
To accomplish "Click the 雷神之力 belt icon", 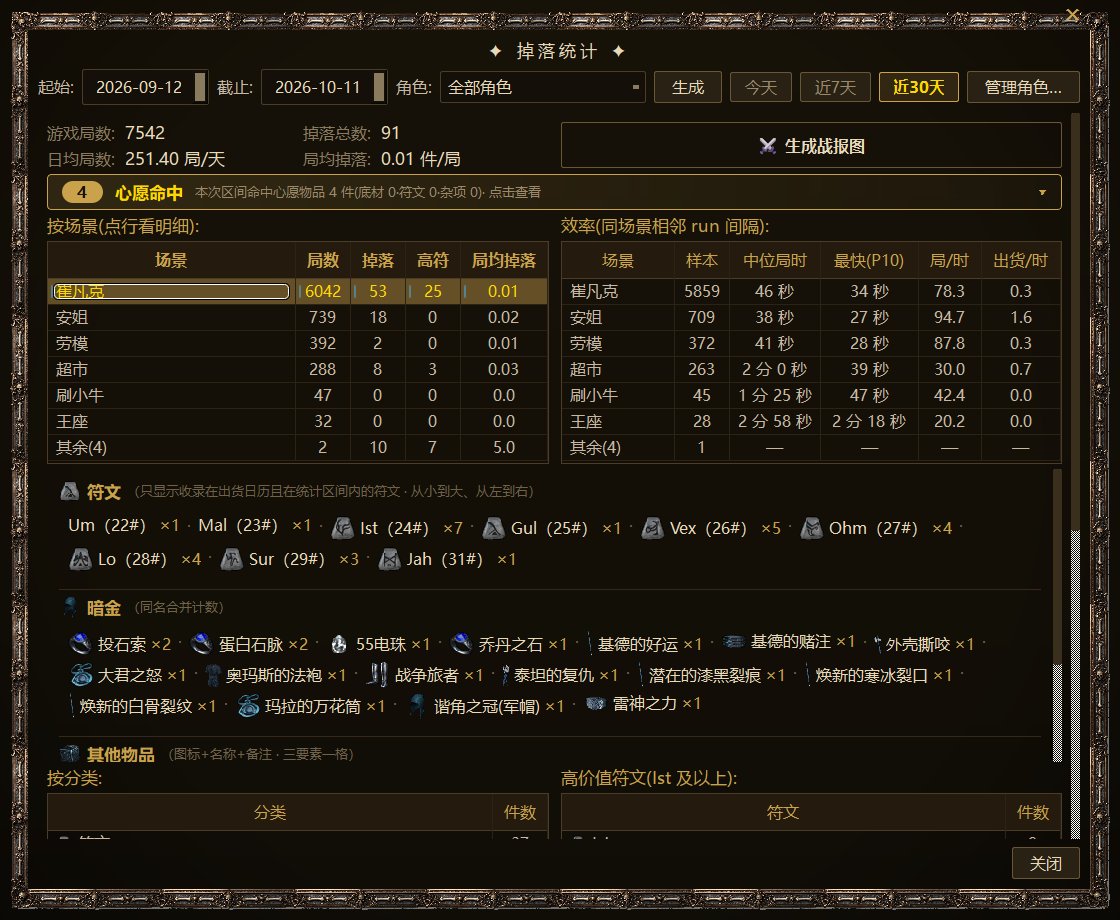I will point(596,704).
